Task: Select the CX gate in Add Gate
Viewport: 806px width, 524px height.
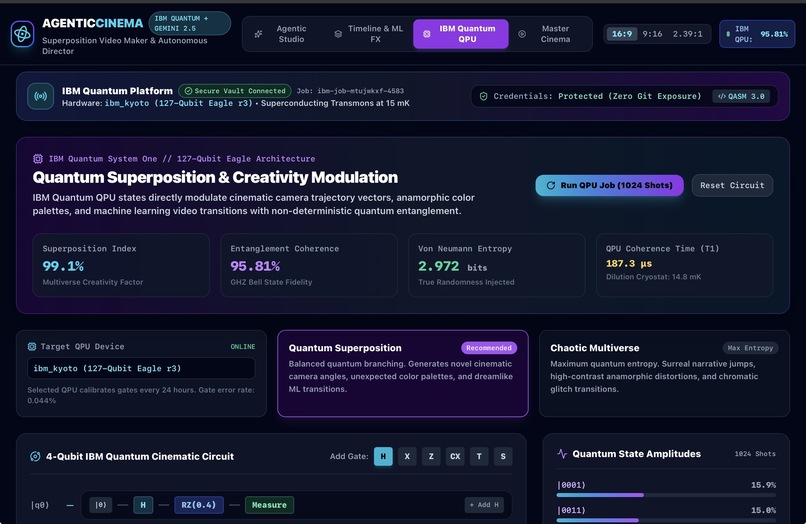Action: 455,457
